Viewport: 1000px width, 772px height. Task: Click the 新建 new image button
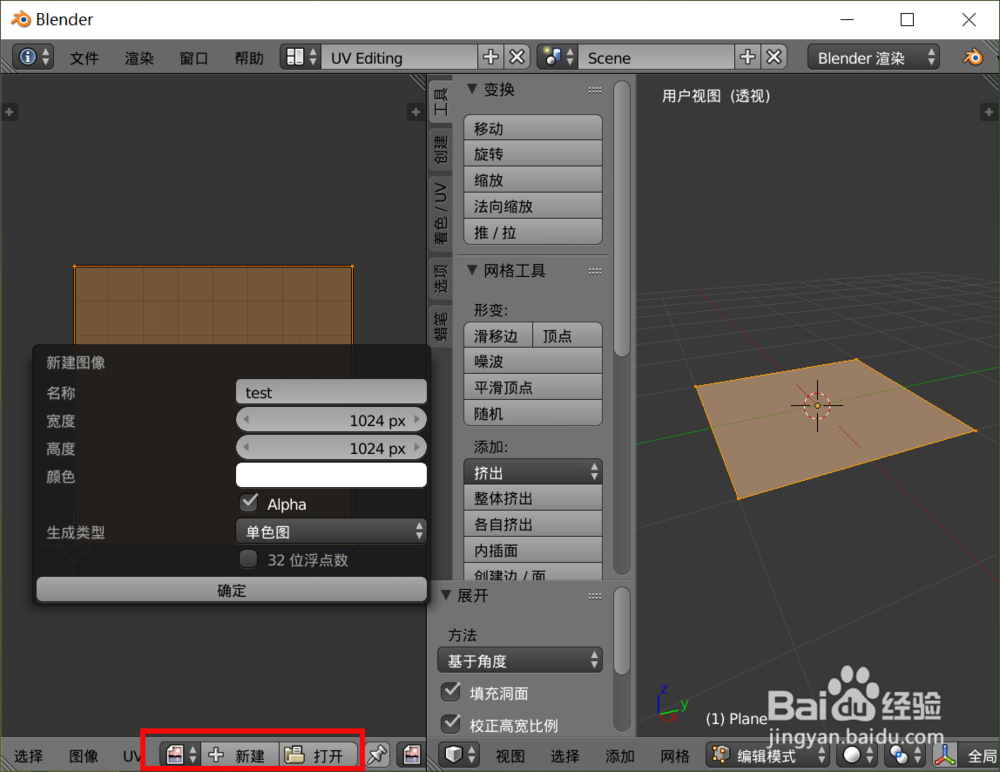(240, 755)
